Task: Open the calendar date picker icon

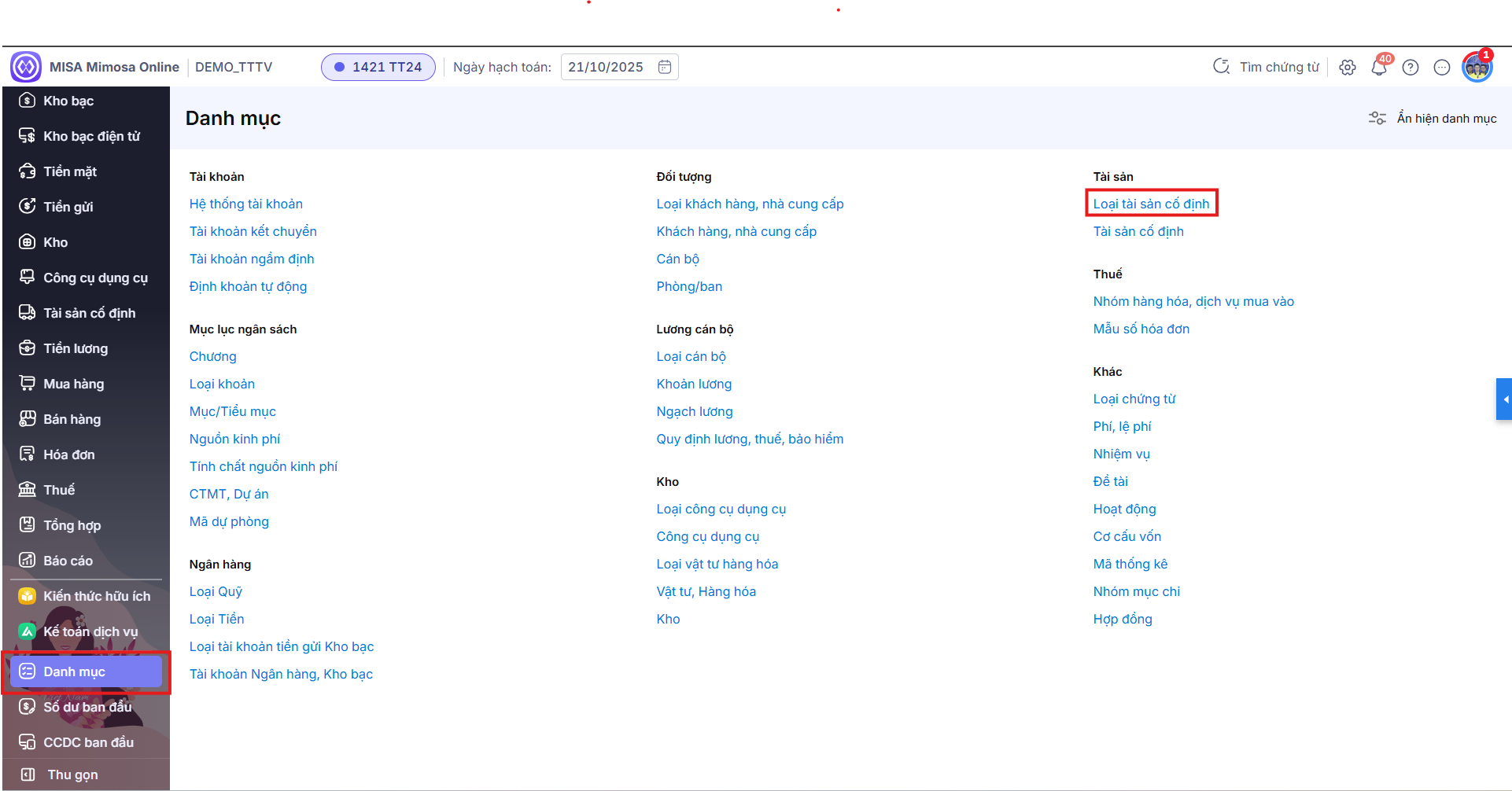Action: (665, 67)
